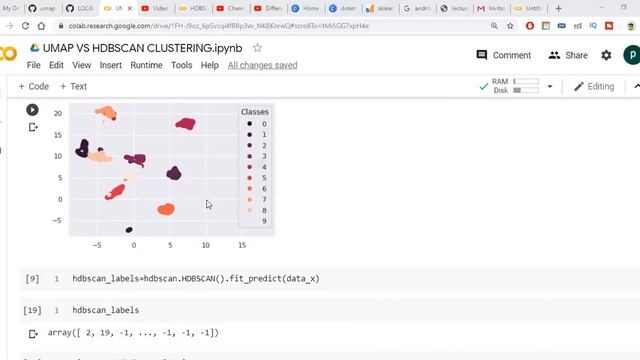The width and height of the screenshot is (640, 360).
Task: Bookmark this page with star icon
Action: [510, 26]
